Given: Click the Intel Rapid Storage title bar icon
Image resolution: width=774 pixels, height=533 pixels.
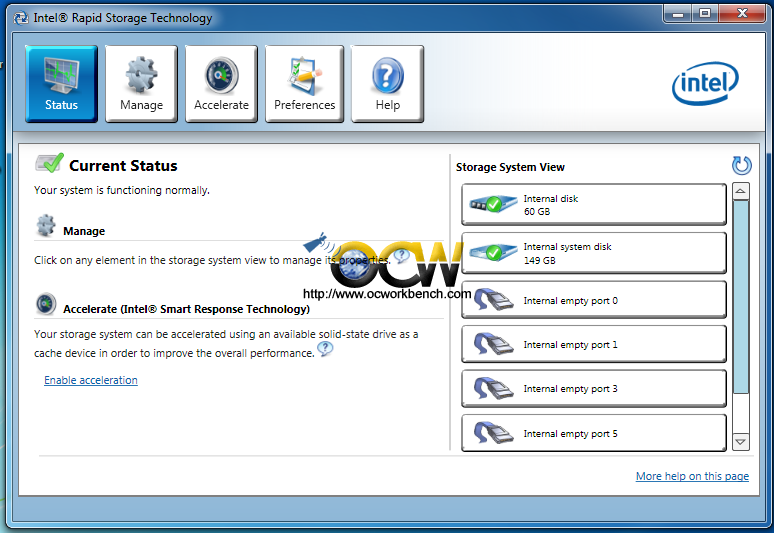Looking at the screenshot, I should coord(21,18).
